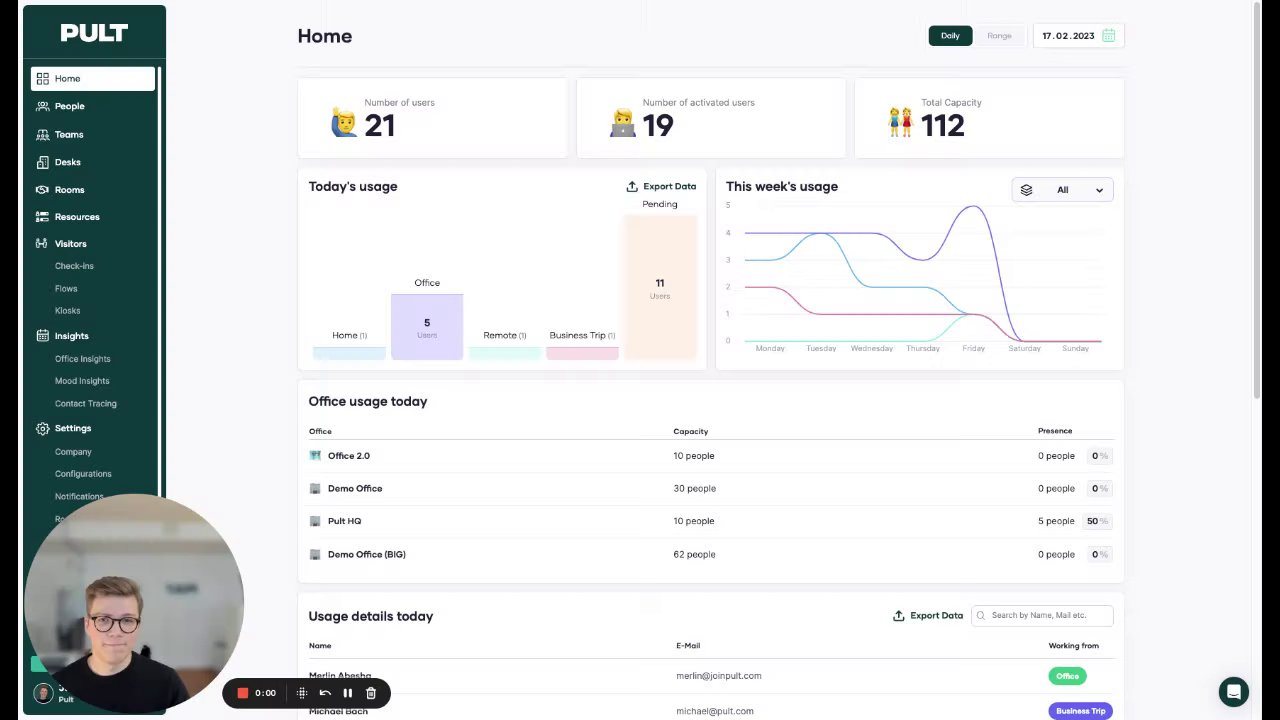Screen dimensions: 1280x720
Task: Restart recording with the undo arrow
Action: (x=325, y=693)
